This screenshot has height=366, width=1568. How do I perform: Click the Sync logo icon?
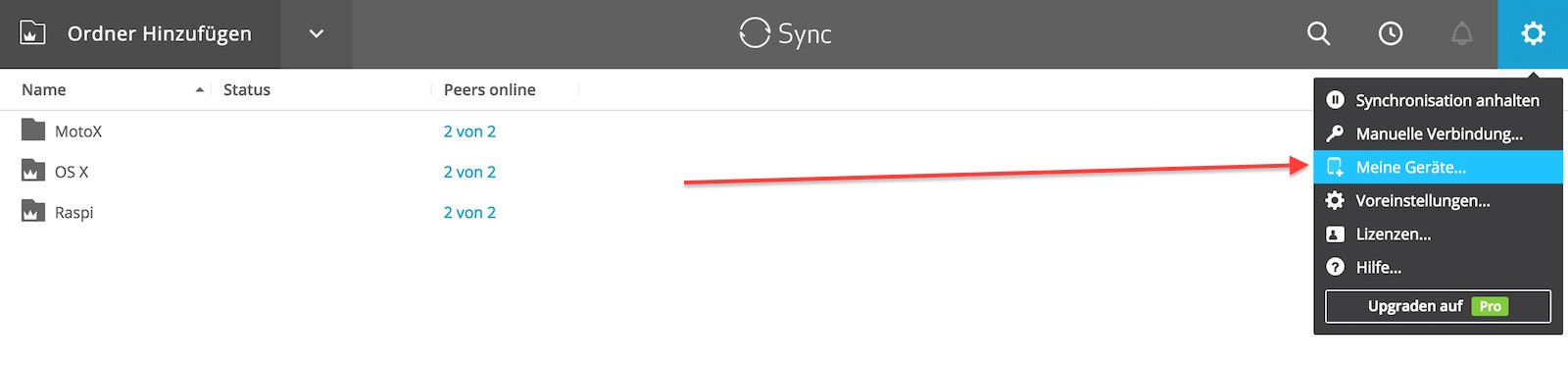point(755,33)
